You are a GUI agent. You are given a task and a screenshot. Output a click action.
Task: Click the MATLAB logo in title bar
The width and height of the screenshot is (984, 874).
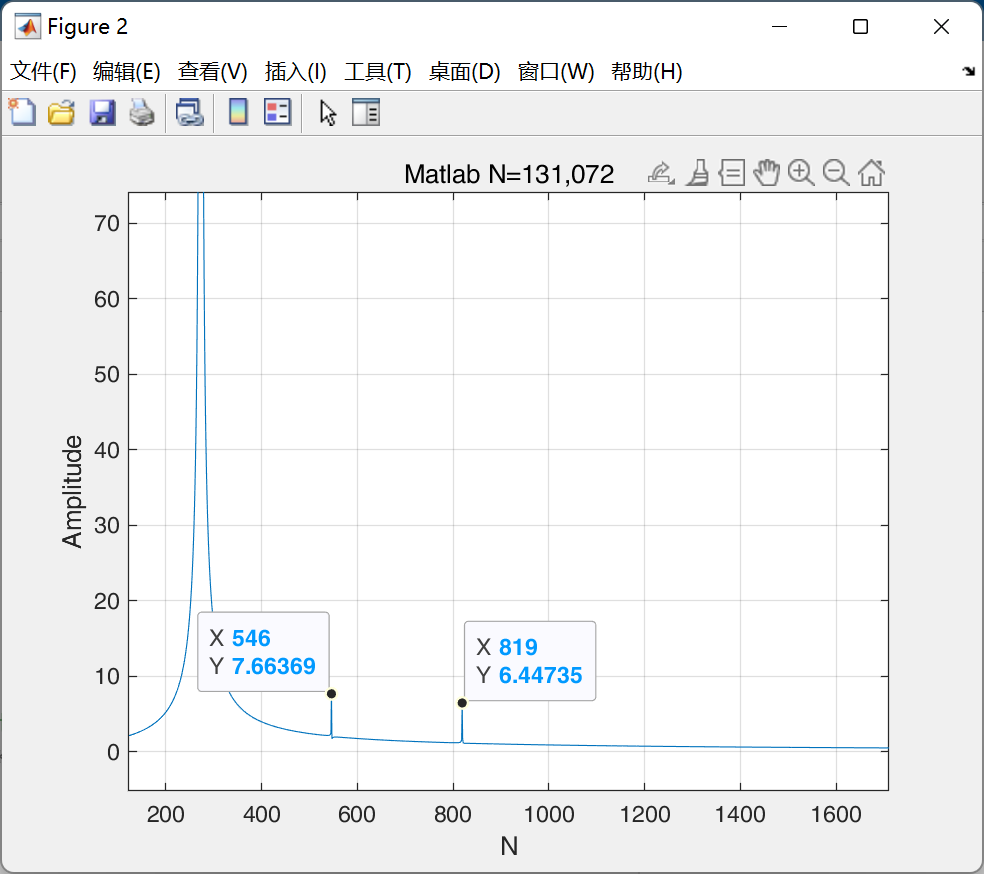click(28, 26)
